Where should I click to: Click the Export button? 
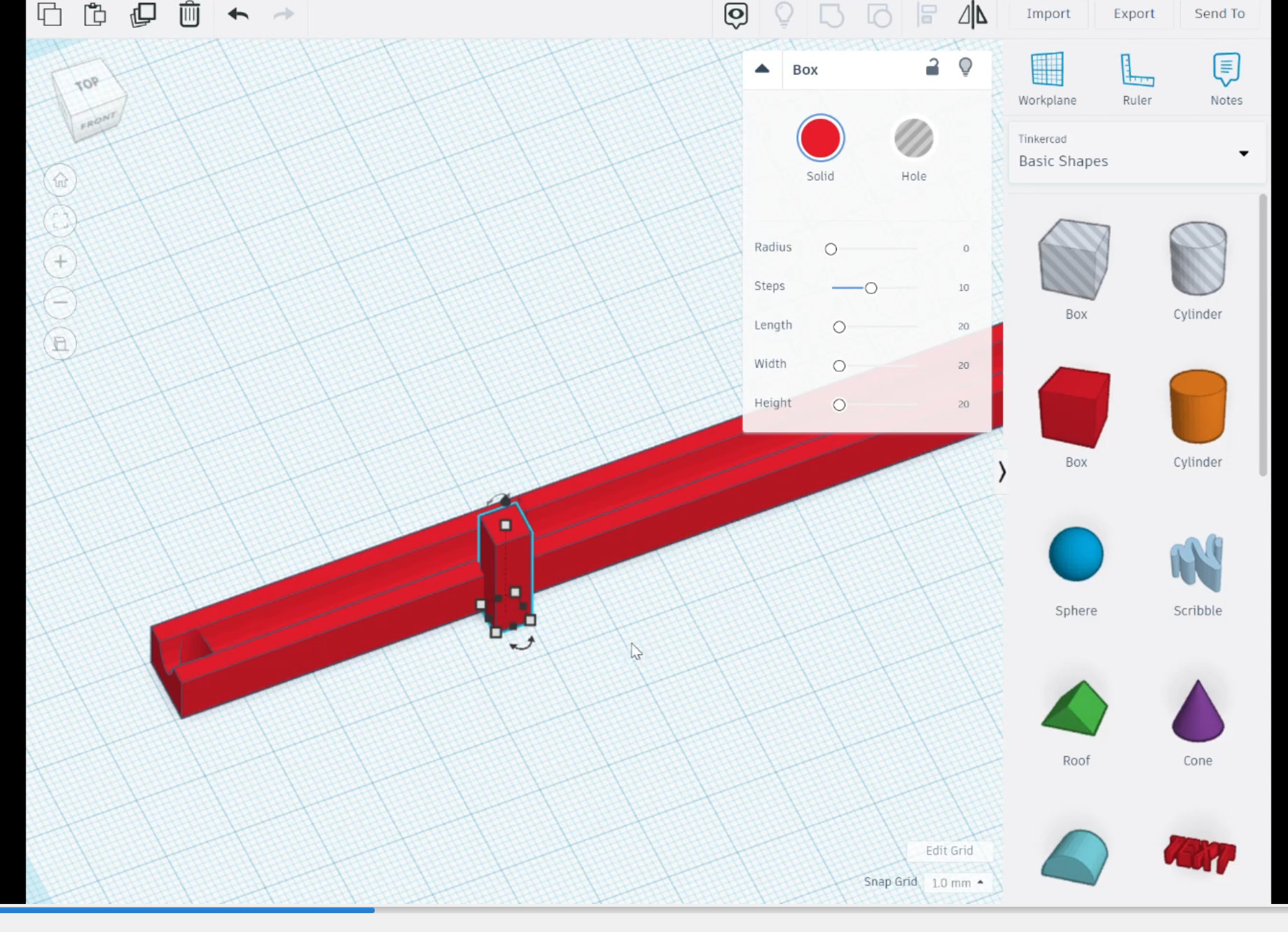(1134, 13)
